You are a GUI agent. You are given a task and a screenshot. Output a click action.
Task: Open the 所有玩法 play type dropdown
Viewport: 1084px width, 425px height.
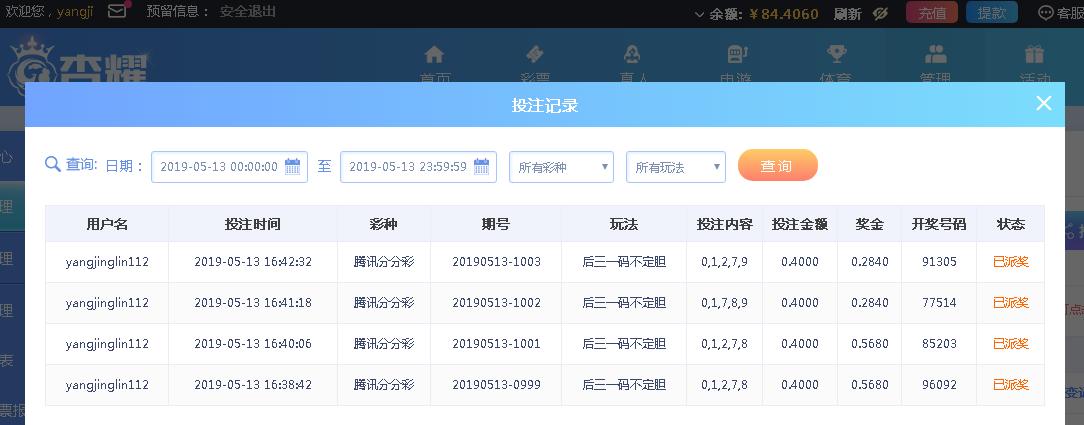(675, 167)
